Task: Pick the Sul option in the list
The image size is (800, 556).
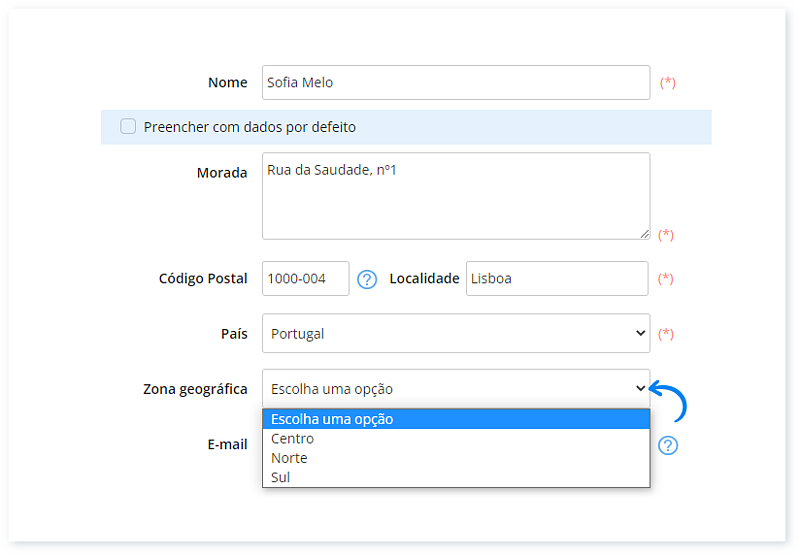Action: click(280, 477)
